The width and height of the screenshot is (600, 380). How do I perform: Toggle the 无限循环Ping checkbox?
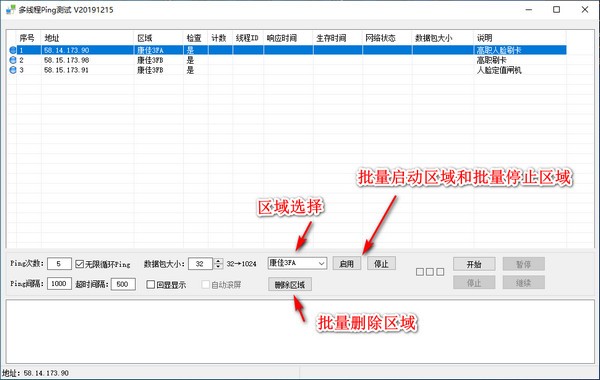pos(80,264)
